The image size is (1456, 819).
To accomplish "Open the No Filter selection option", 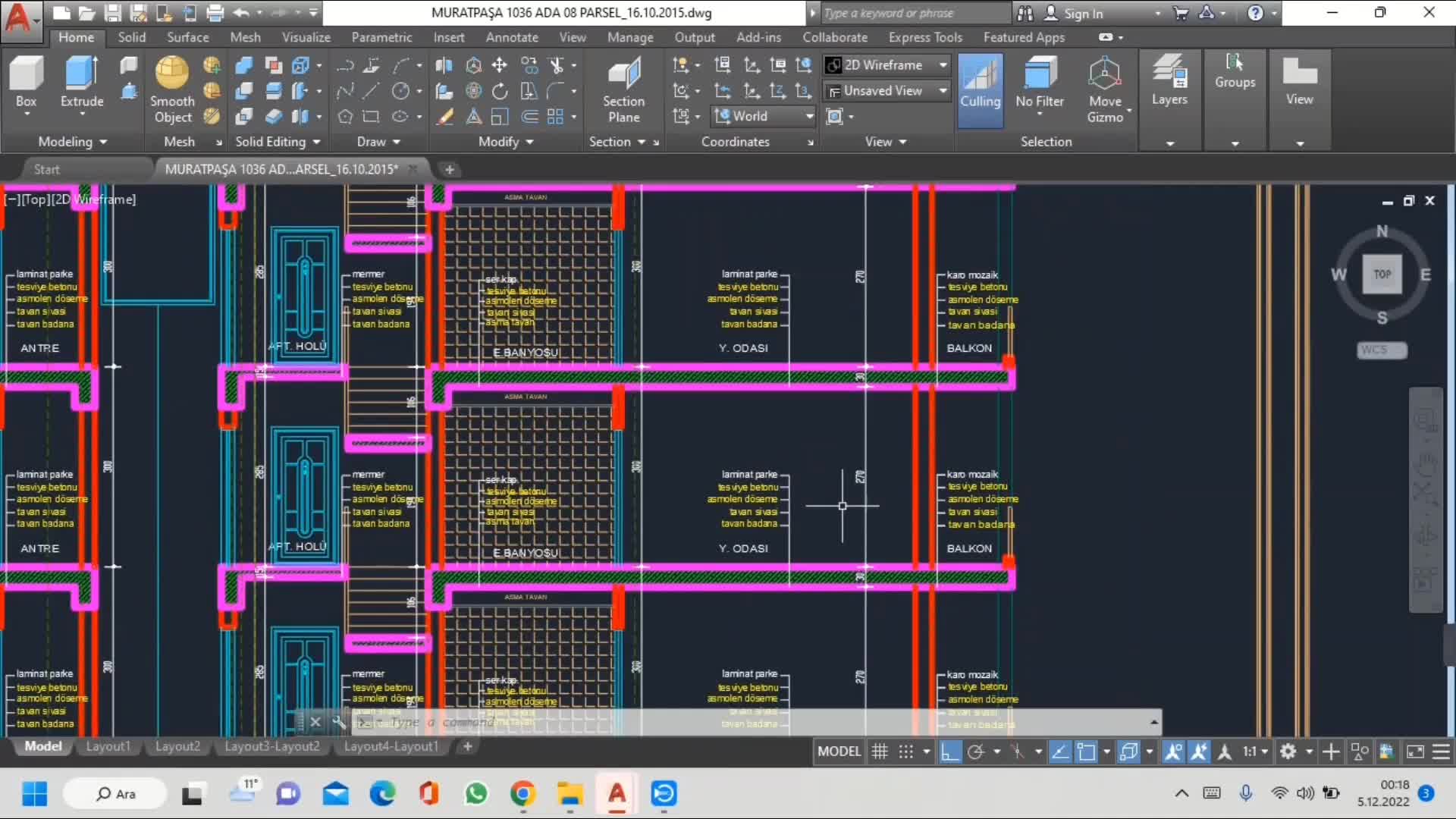I will 1039,85.
